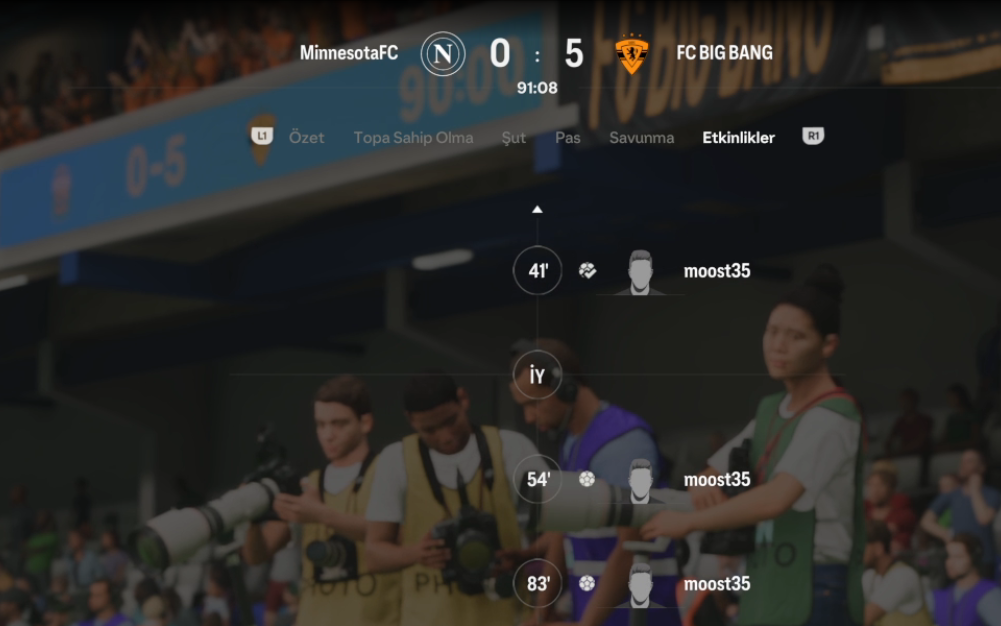Image resolution: width=1001 pixels, height=626 pixels.
Task: Click the goal ball icon at 83'
Action: pyautogui.click(x=587, y=583)
